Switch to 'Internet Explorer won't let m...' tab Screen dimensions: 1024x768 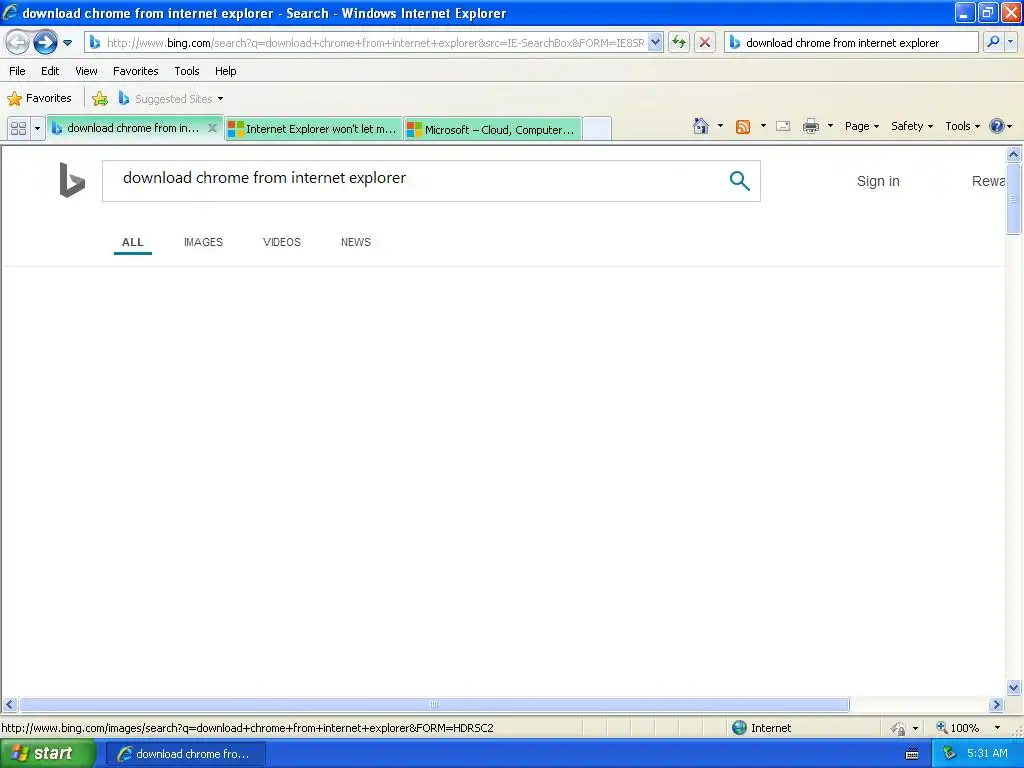coord(313,129)
